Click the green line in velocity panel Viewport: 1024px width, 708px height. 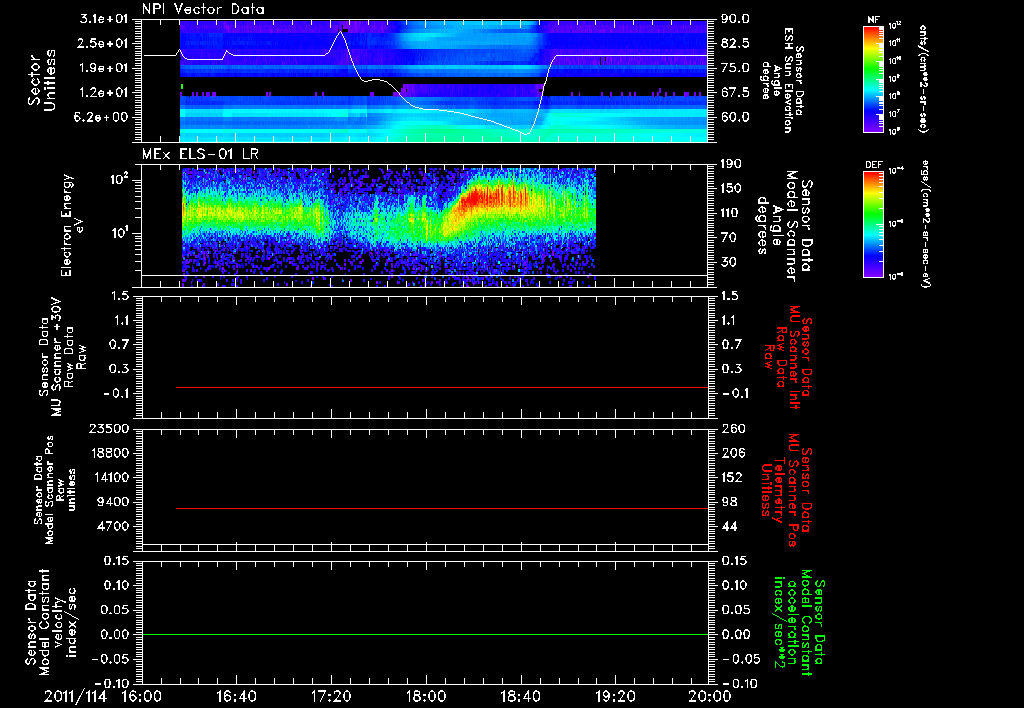coord(424,634)
